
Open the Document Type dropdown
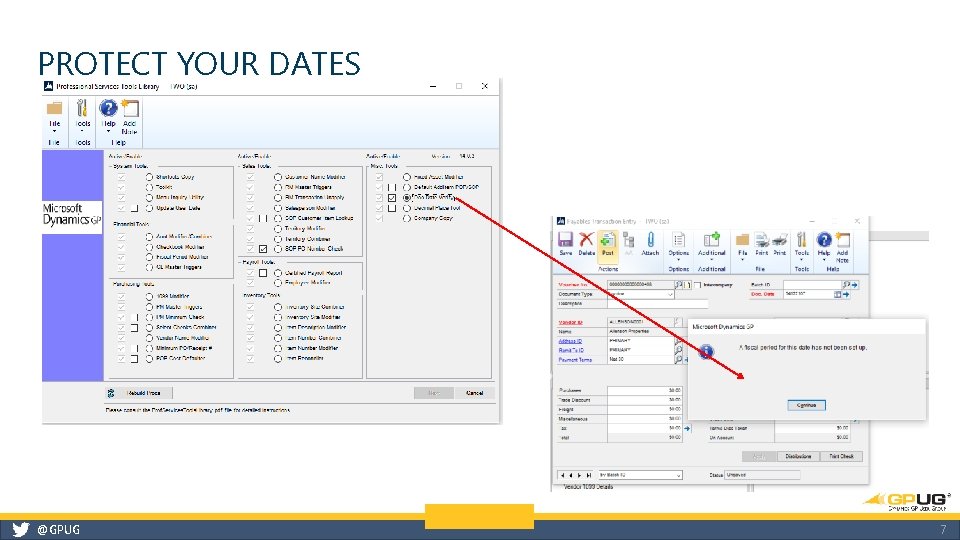[x=670, y=294]
